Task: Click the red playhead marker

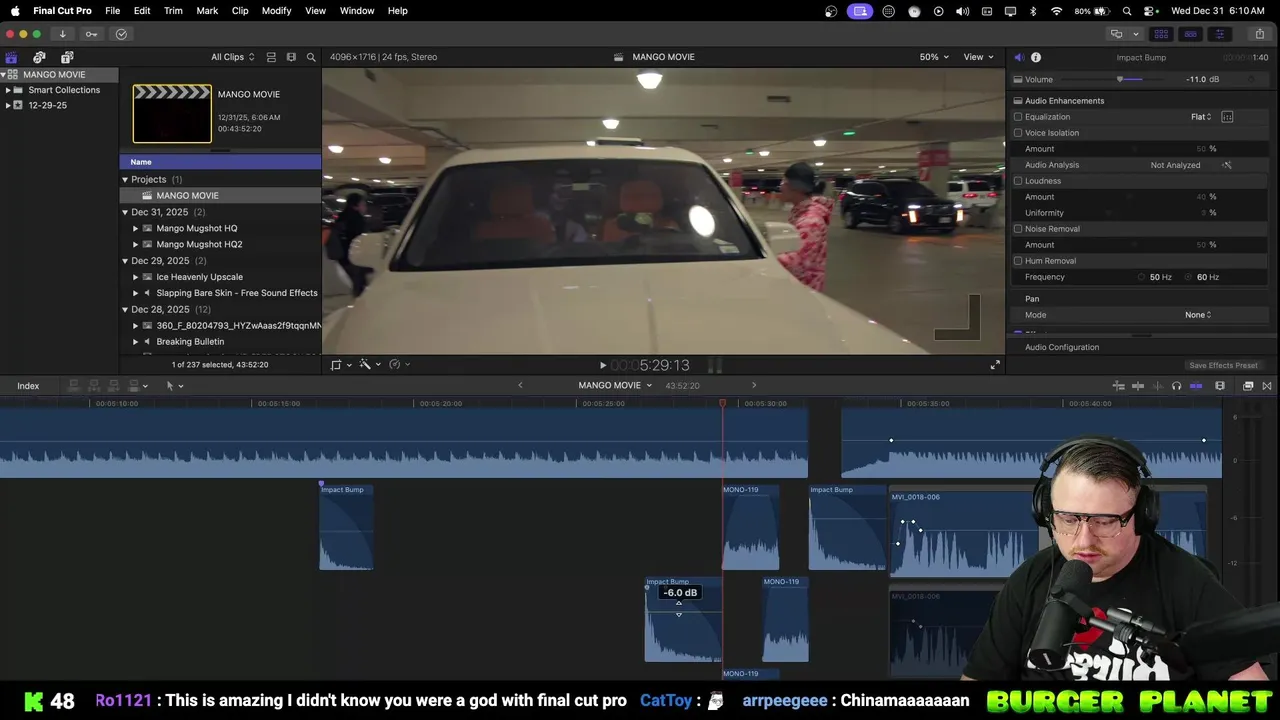Action: (723, 403)
